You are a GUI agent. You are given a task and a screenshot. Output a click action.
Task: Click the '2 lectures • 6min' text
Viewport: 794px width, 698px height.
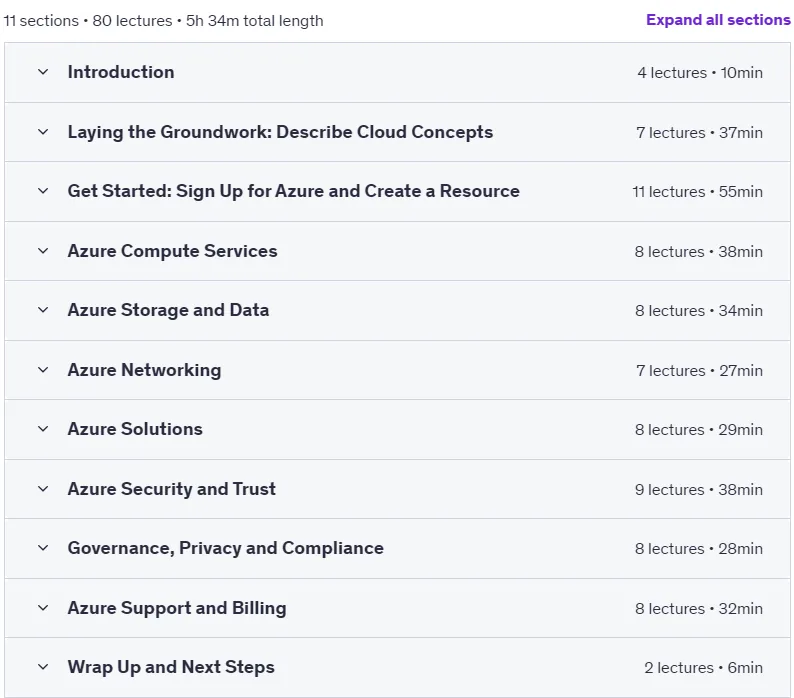click(x=703, y=668)
